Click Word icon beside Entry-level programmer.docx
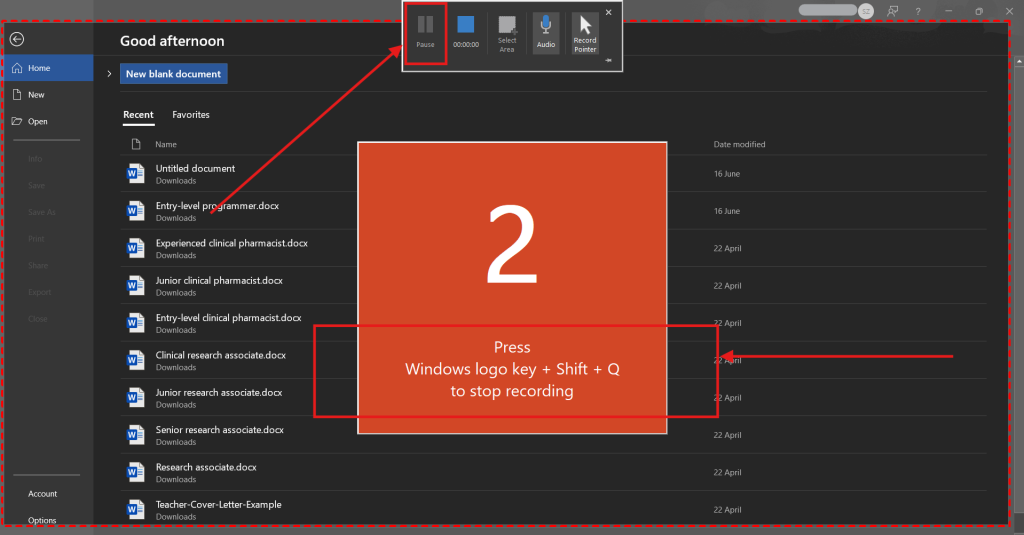The image size is (1024, 535). coord(135,211)
